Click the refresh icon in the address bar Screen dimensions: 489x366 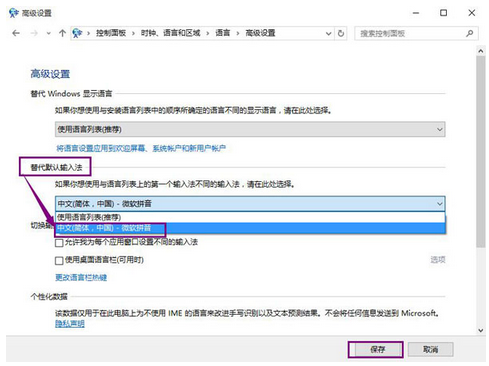(x=341, y=33)
